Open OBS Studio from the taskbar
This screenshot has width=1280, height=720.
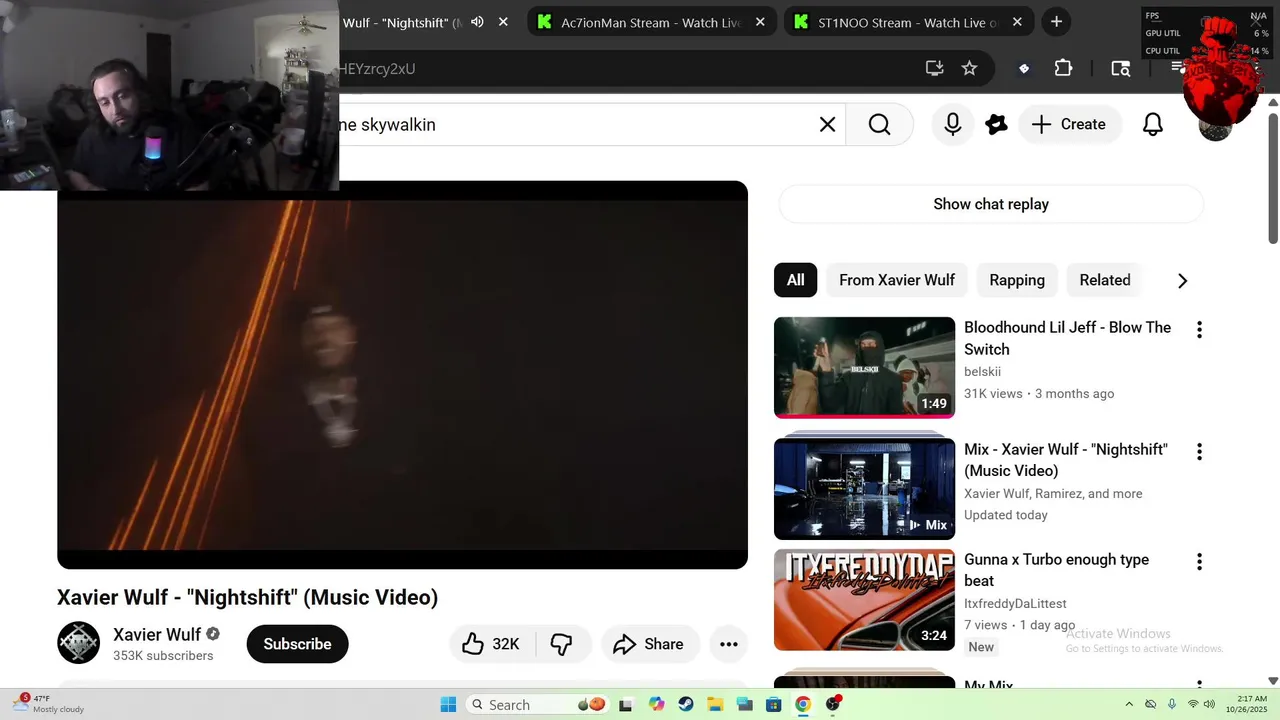coord(833,704)
